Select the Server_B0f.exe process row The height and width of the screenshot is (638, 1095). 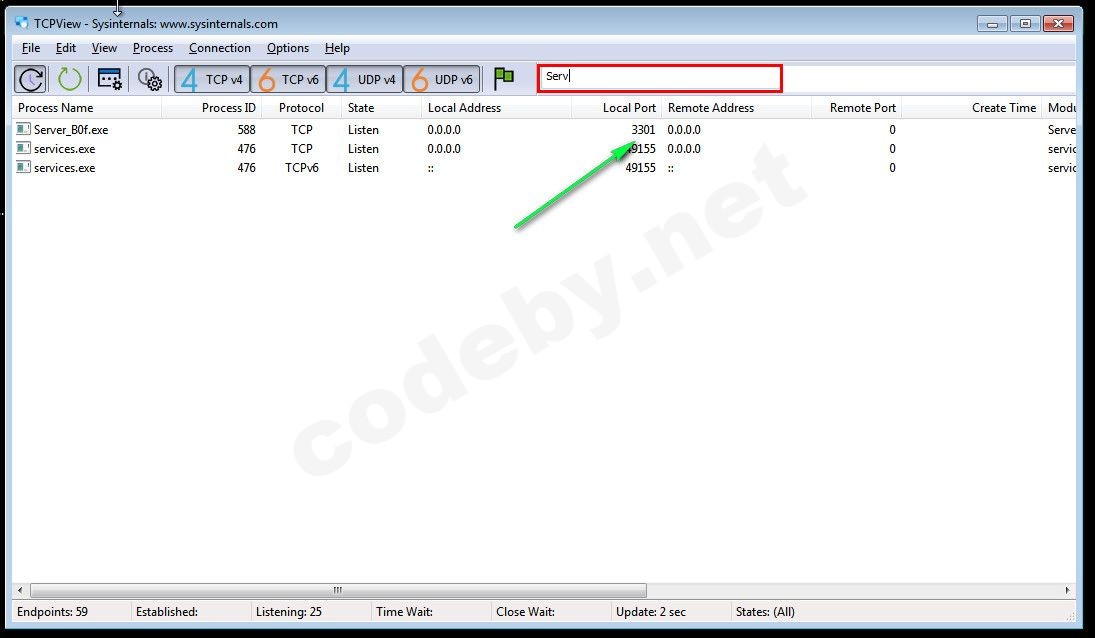(x=544, y=129)
